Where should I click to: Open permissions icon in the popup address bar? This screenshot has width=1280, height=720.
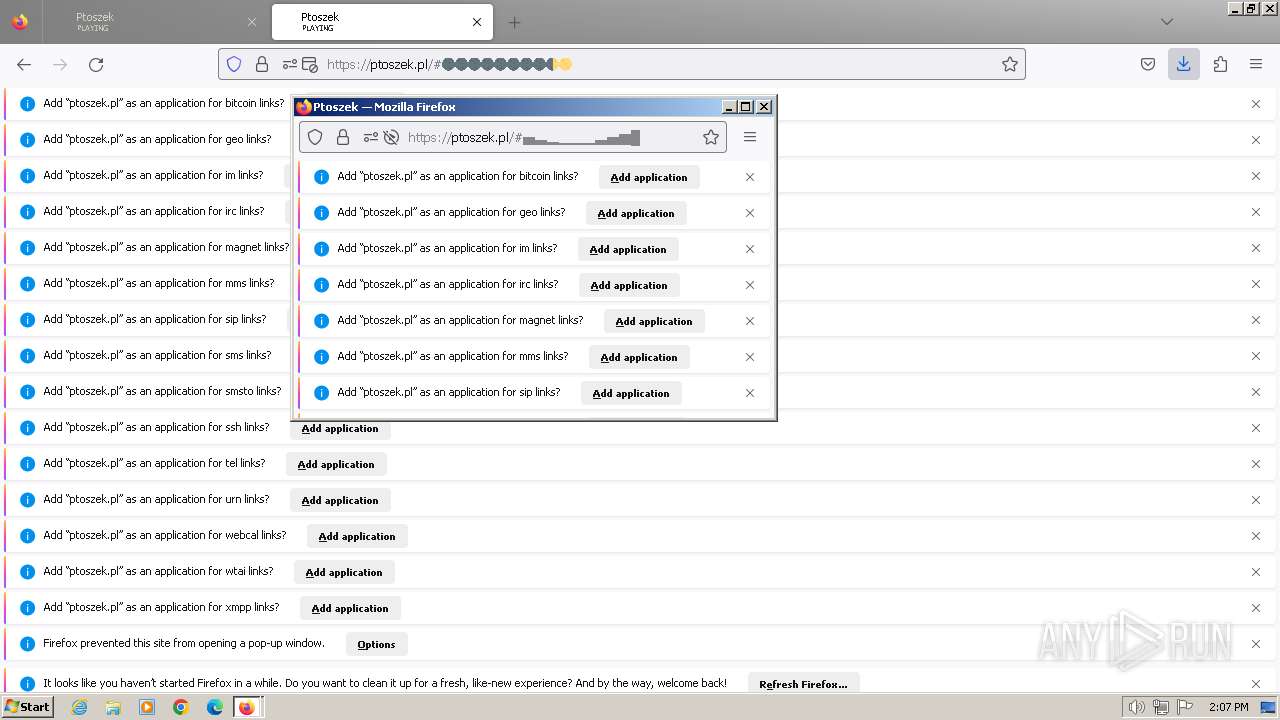pos(371,137)
